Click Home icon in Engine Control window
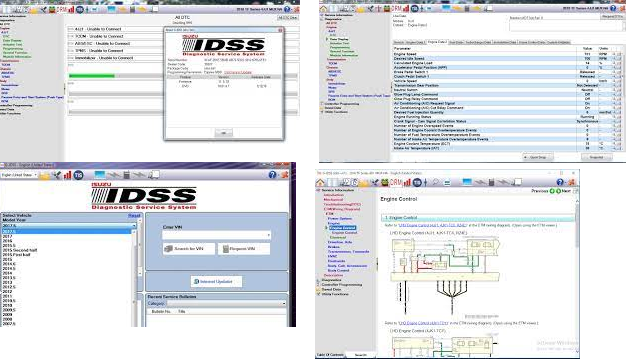 point(320,183)
